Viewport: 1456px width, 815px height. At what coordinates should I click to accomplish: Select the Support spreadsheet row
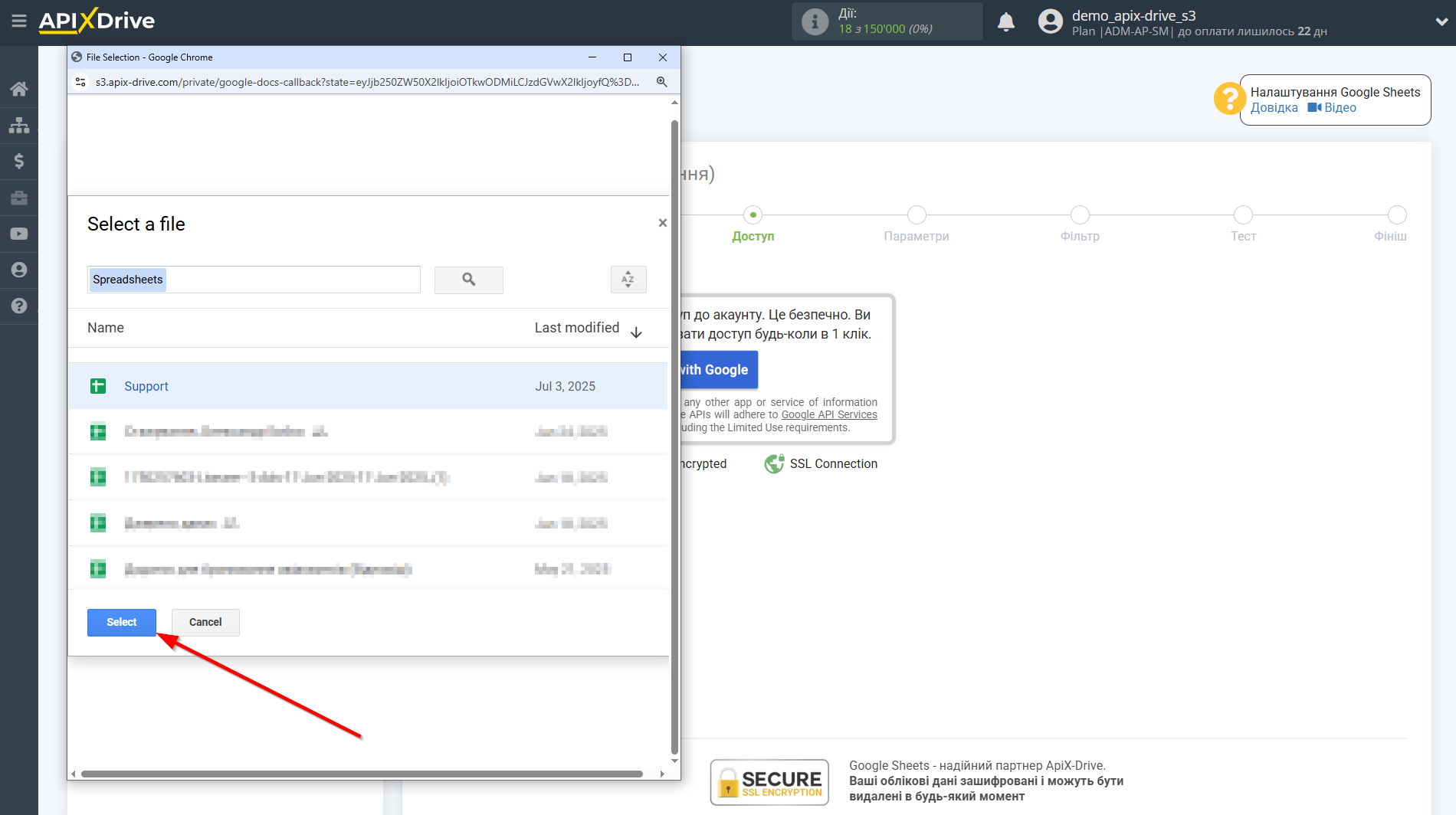click(369, 386)
